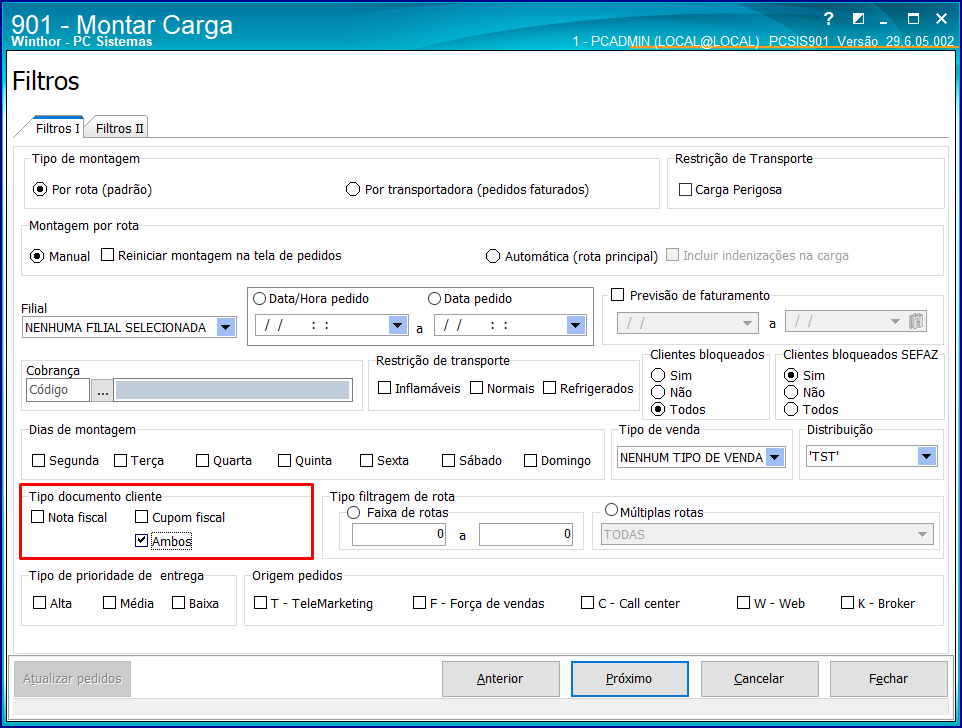The height and width of the screenshot is (728, 962).
Task: Open the start date/time pedido dropdown
Action: click(398, 325)
